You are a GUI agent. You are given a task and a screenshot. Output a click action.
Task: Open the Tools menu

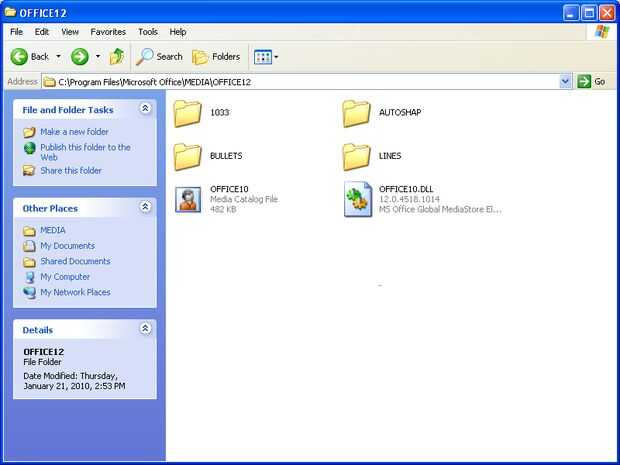point(148,32)
